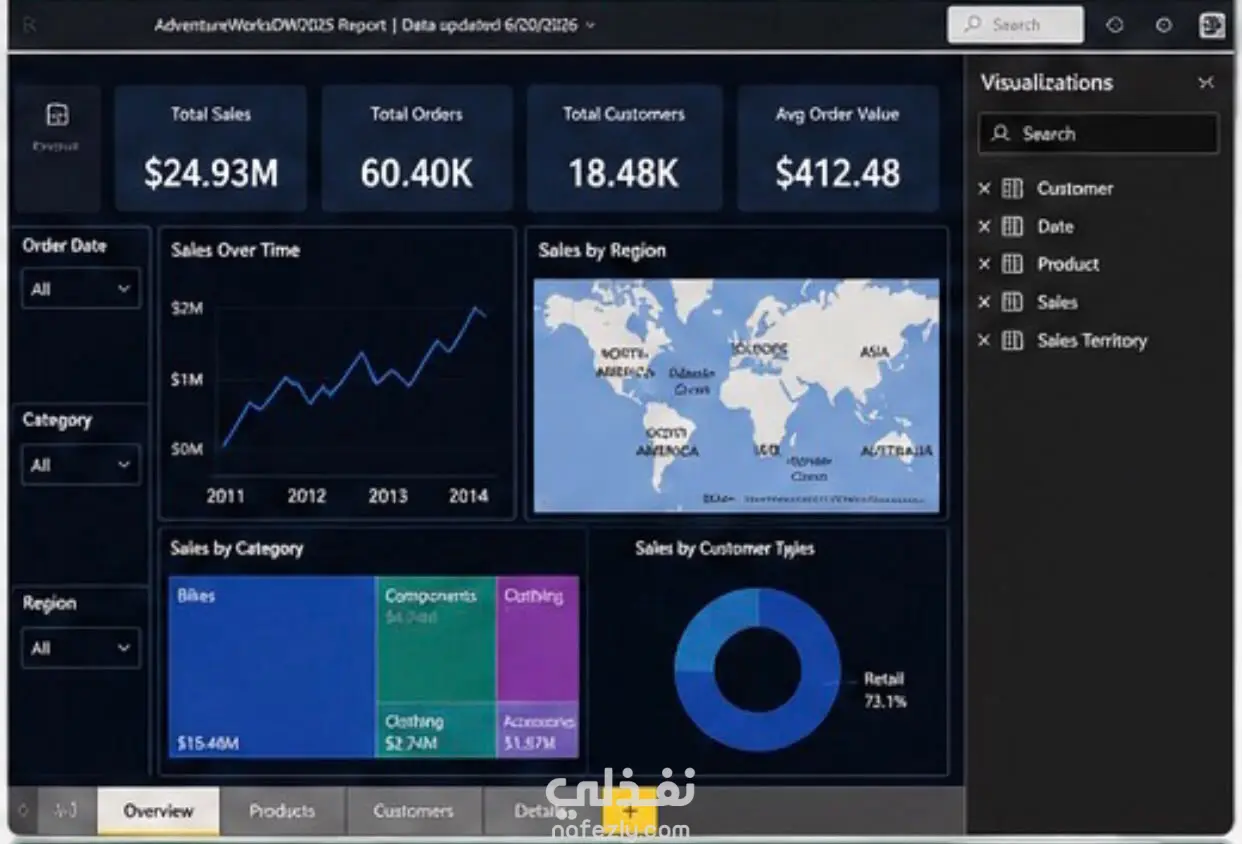Click the $2M label on sales axis
This screenshot has width=1242, height=844.
pos(187,309)
